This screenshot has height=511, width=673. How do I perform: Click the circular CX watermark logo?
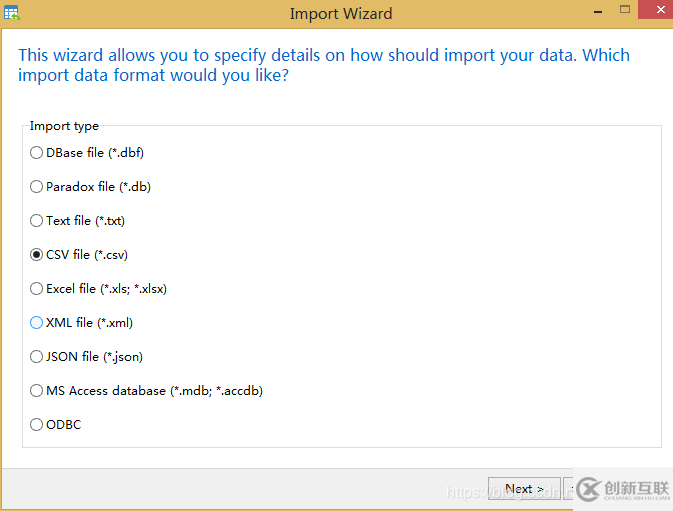pyautogui.click(x=588, y=489)
